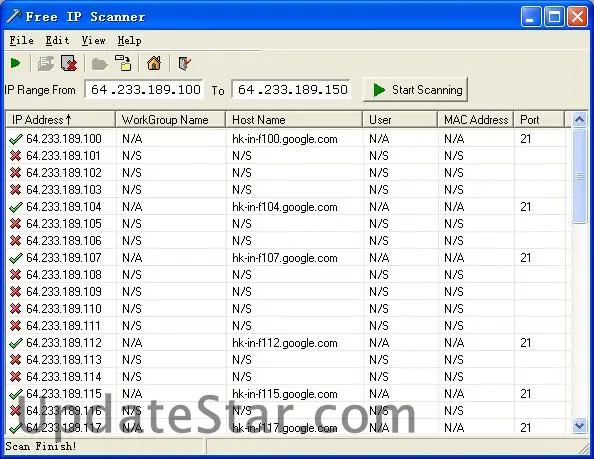Click host name hk-in-f107.google.com
Image resolution: width=594 pixels, height=459 pixels.
[x=284, y=258]
